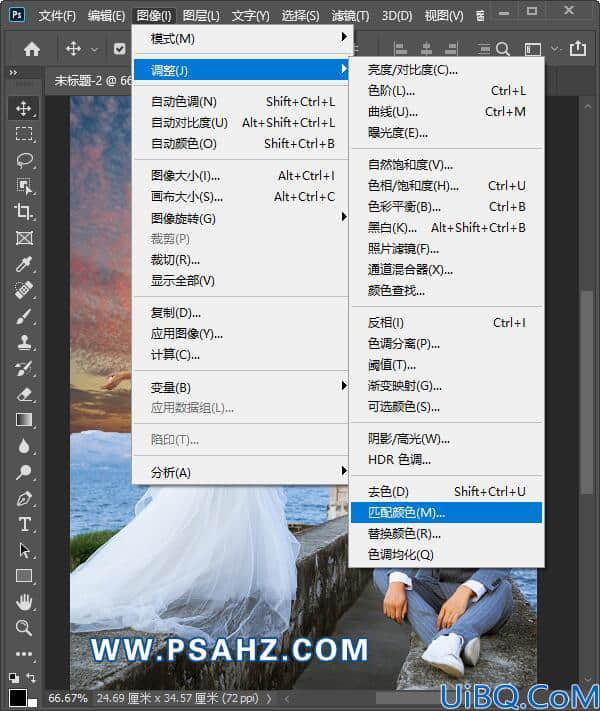
Task: Select the Zoom tool in toolbox
Action: click(x=24, y=628)
